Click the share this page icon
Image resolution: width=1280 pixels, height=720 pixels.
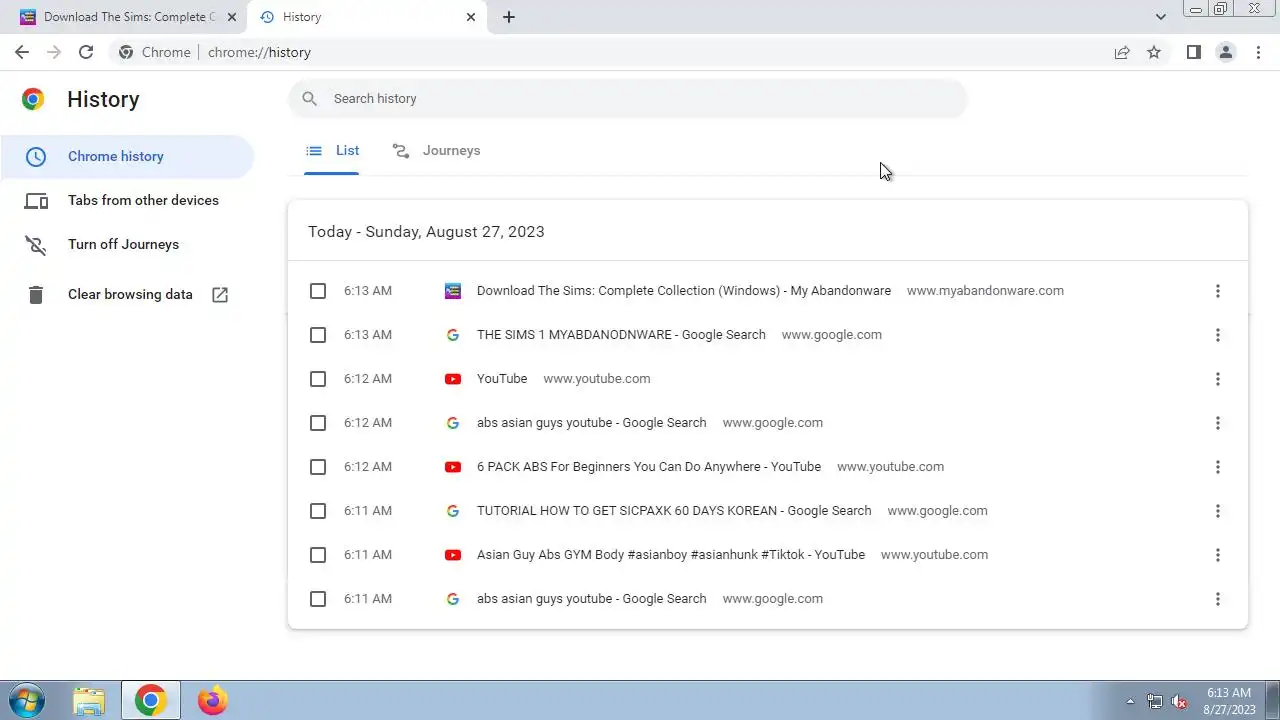1122,52
